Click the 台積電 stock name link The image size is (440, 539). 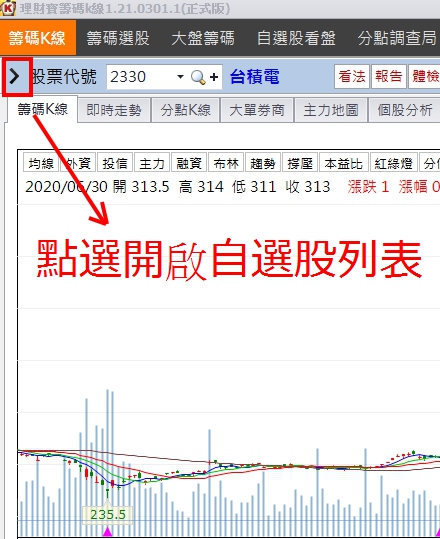click(254, 77)
